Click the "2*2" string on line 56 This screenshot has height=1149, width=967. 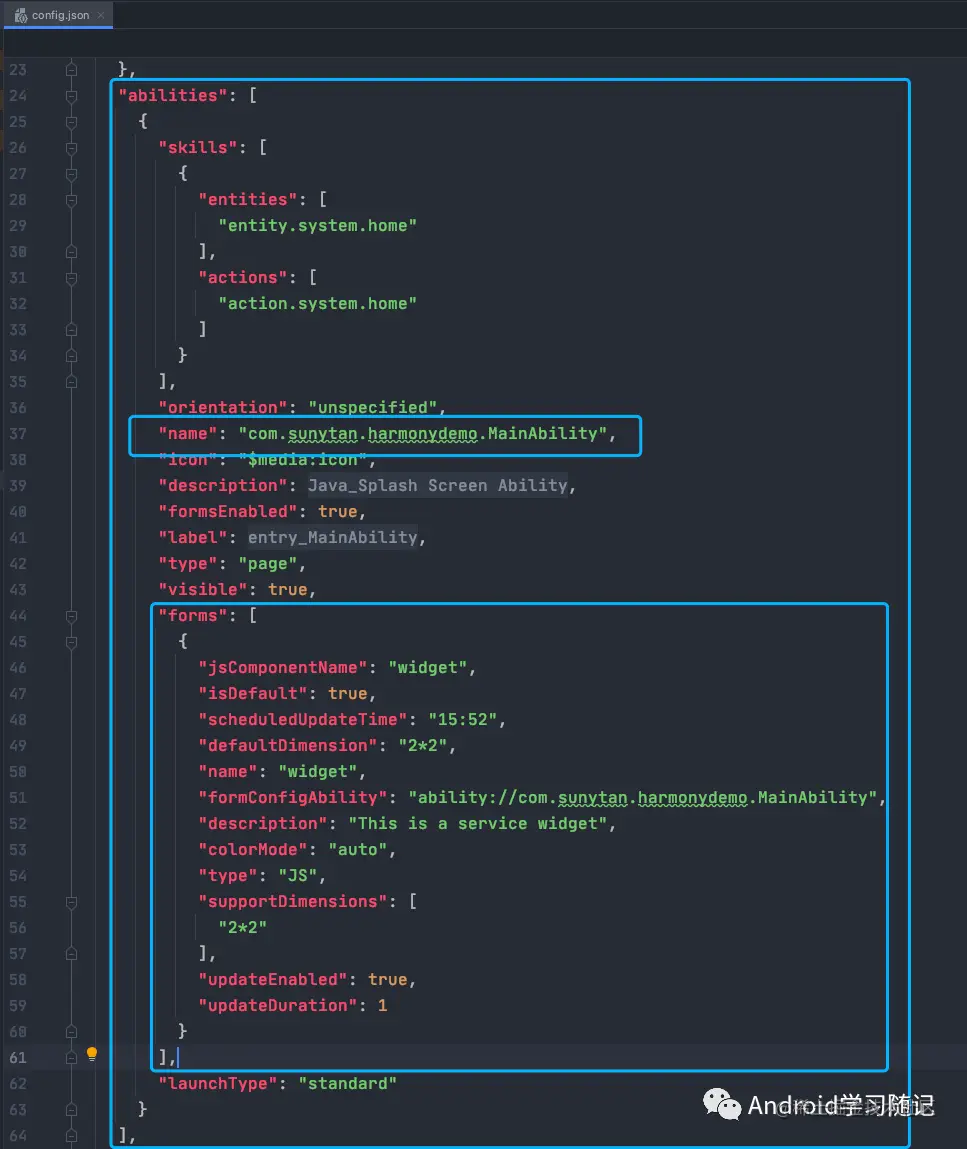(242, 928)
